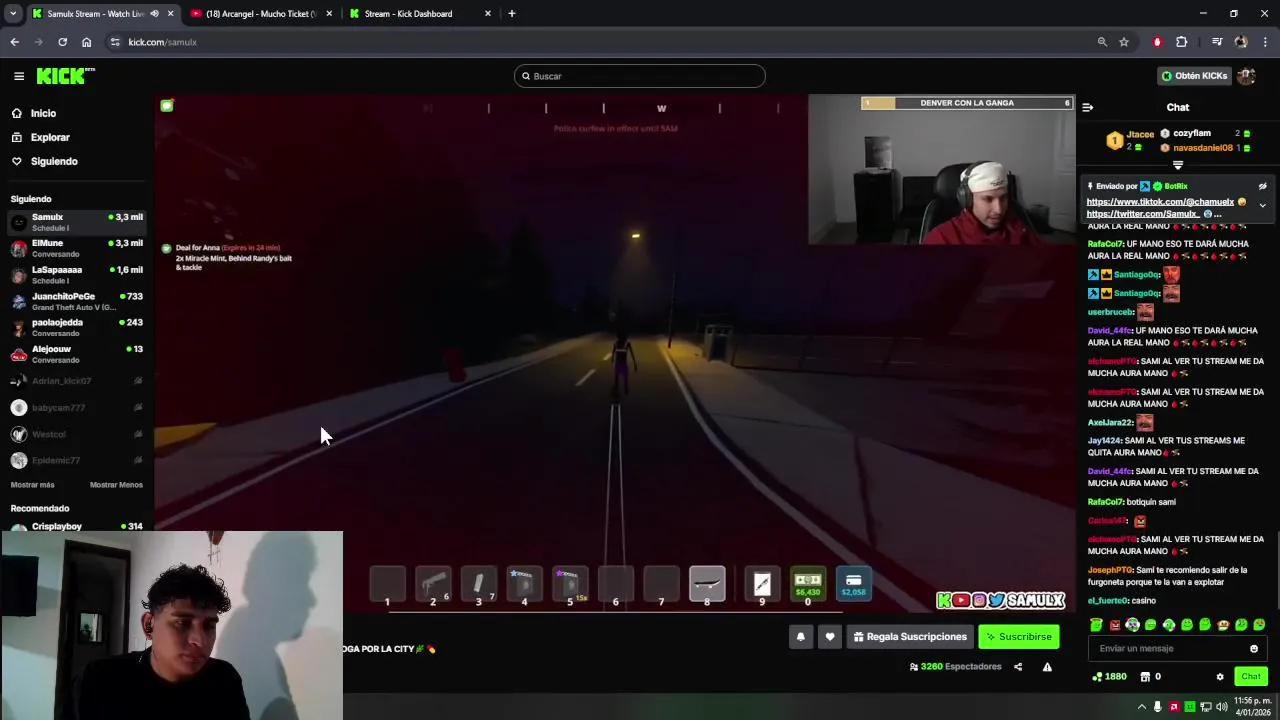This screenshot has width=1280, height=720.
Task: Open the browser extensions puzzle icon
Action: pos(1181,42)
